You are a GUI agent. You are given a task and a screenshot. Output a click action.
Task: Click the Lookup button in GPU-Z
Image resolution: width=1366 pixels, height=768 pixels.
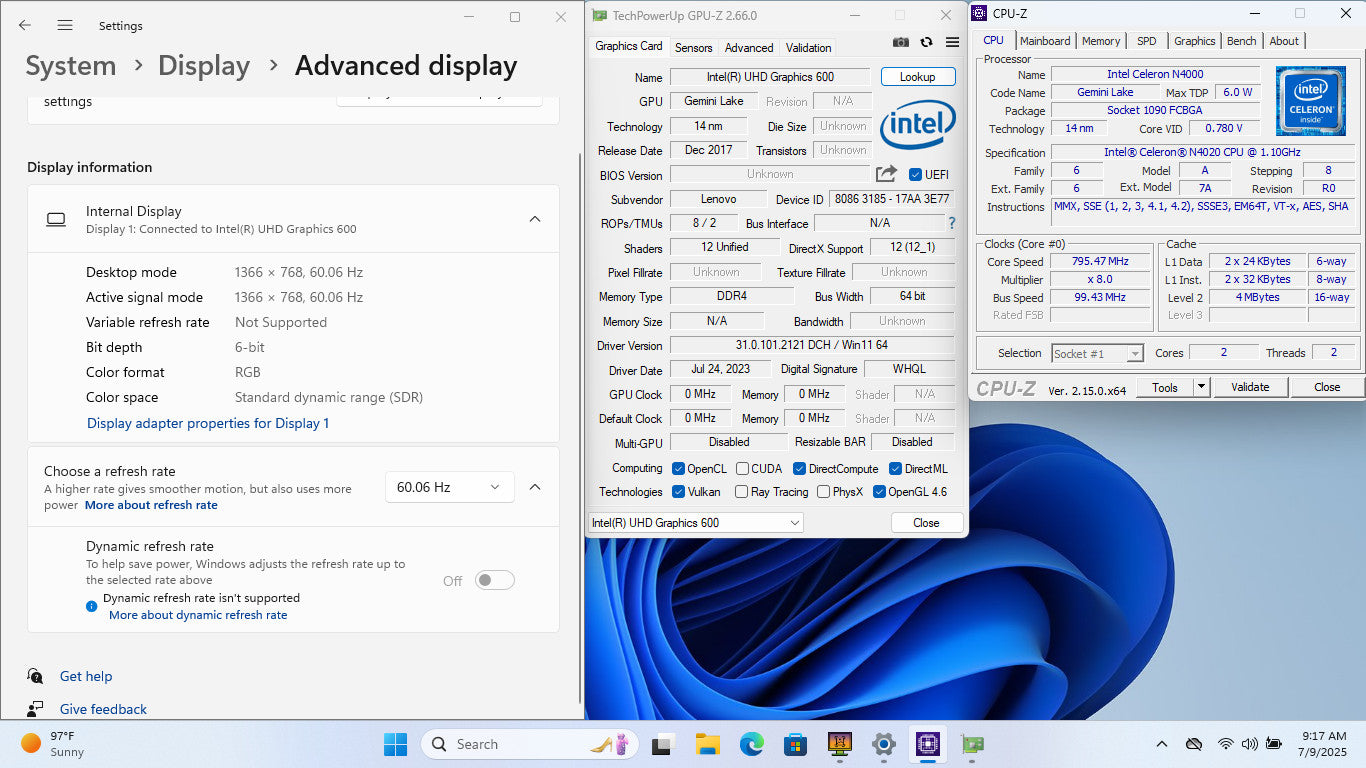click(917, 77)
